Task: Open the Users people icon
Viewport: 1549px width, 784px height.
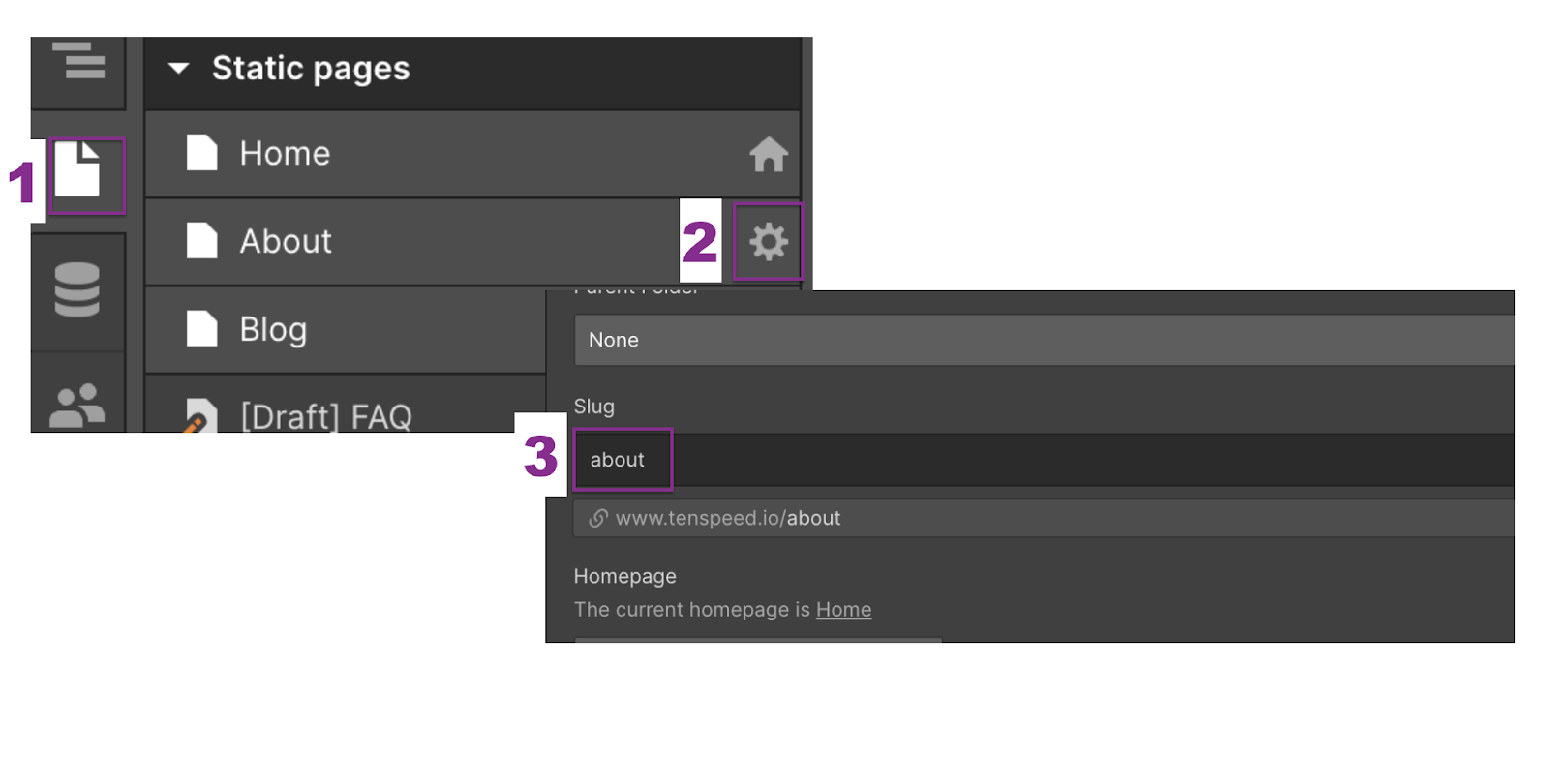Action: tap(77, 405)
